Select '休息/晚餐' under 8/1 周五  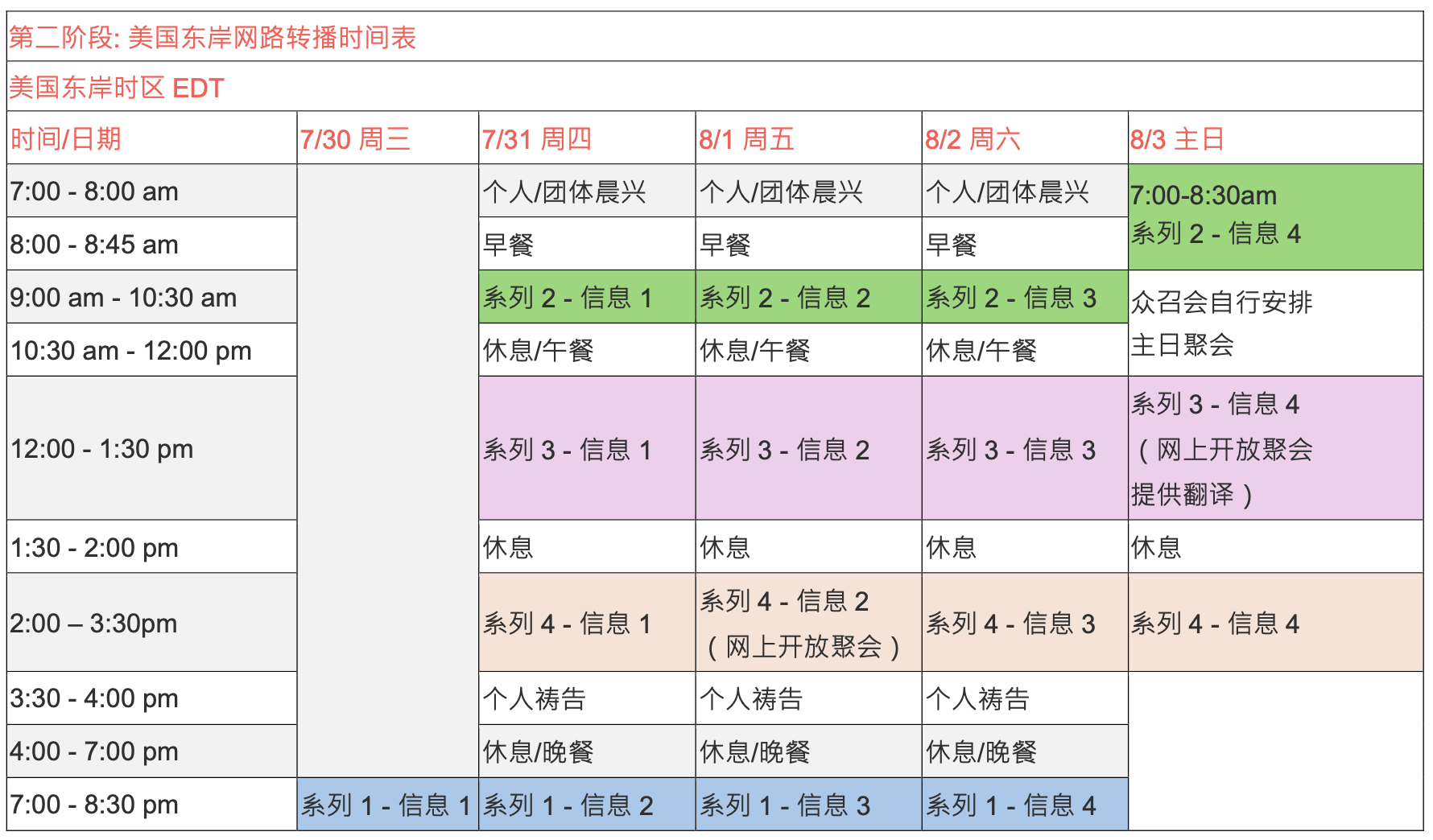[808, 751]
